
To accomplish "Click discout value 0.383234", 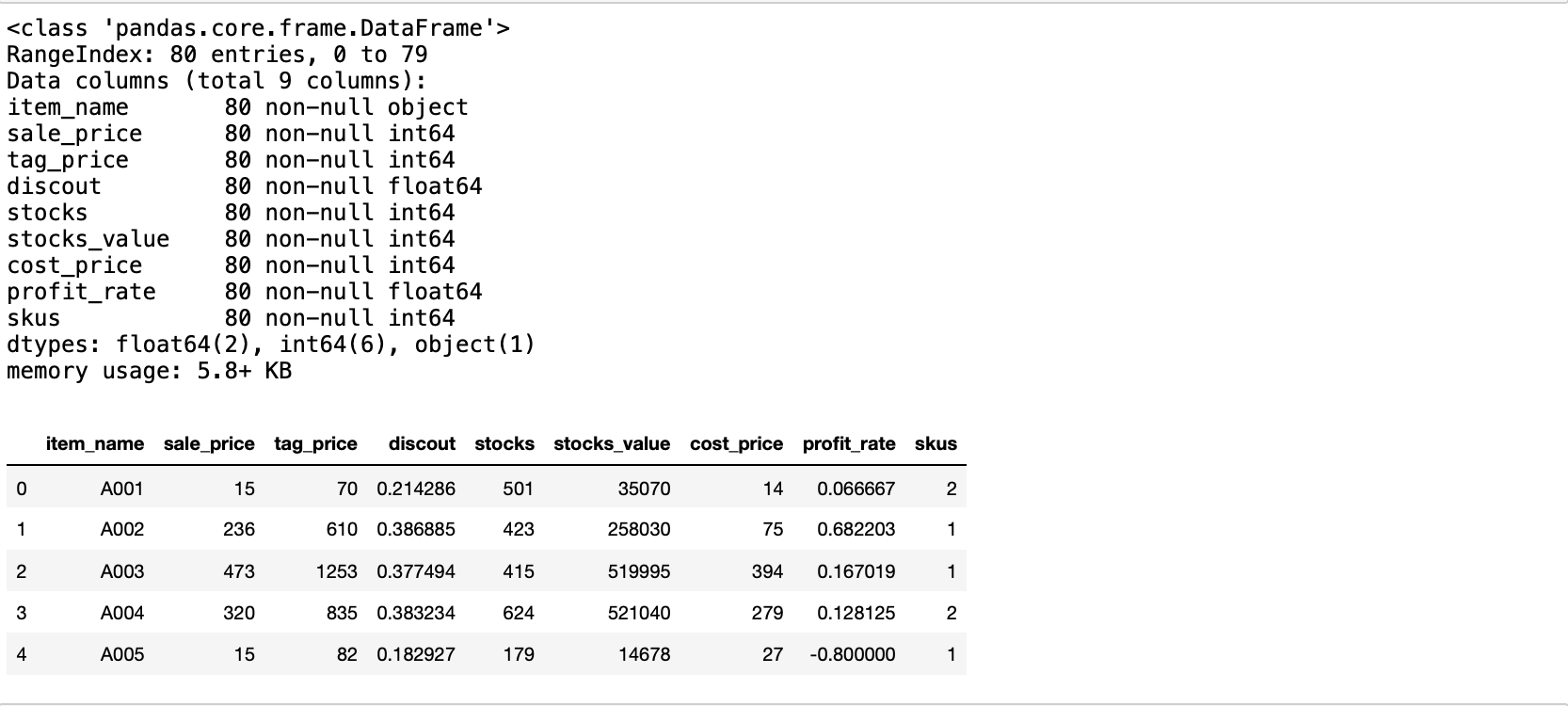I will [x=416, y=613].
